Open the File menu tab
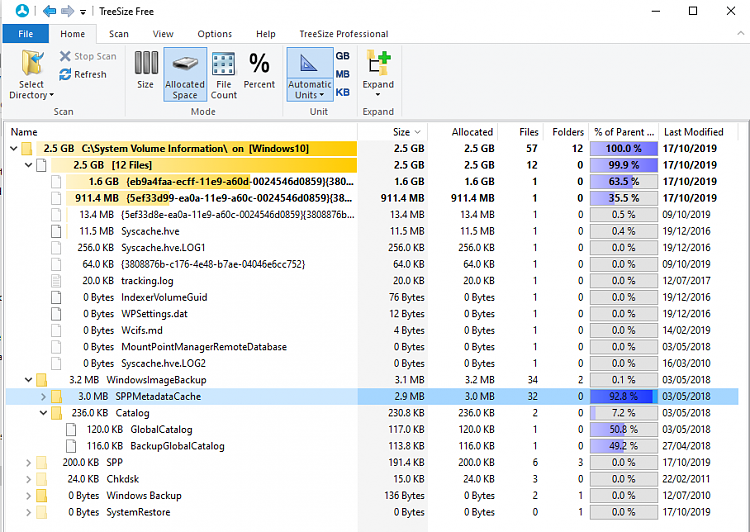This screenshot has height=532, width=750. tap(25, 34)
